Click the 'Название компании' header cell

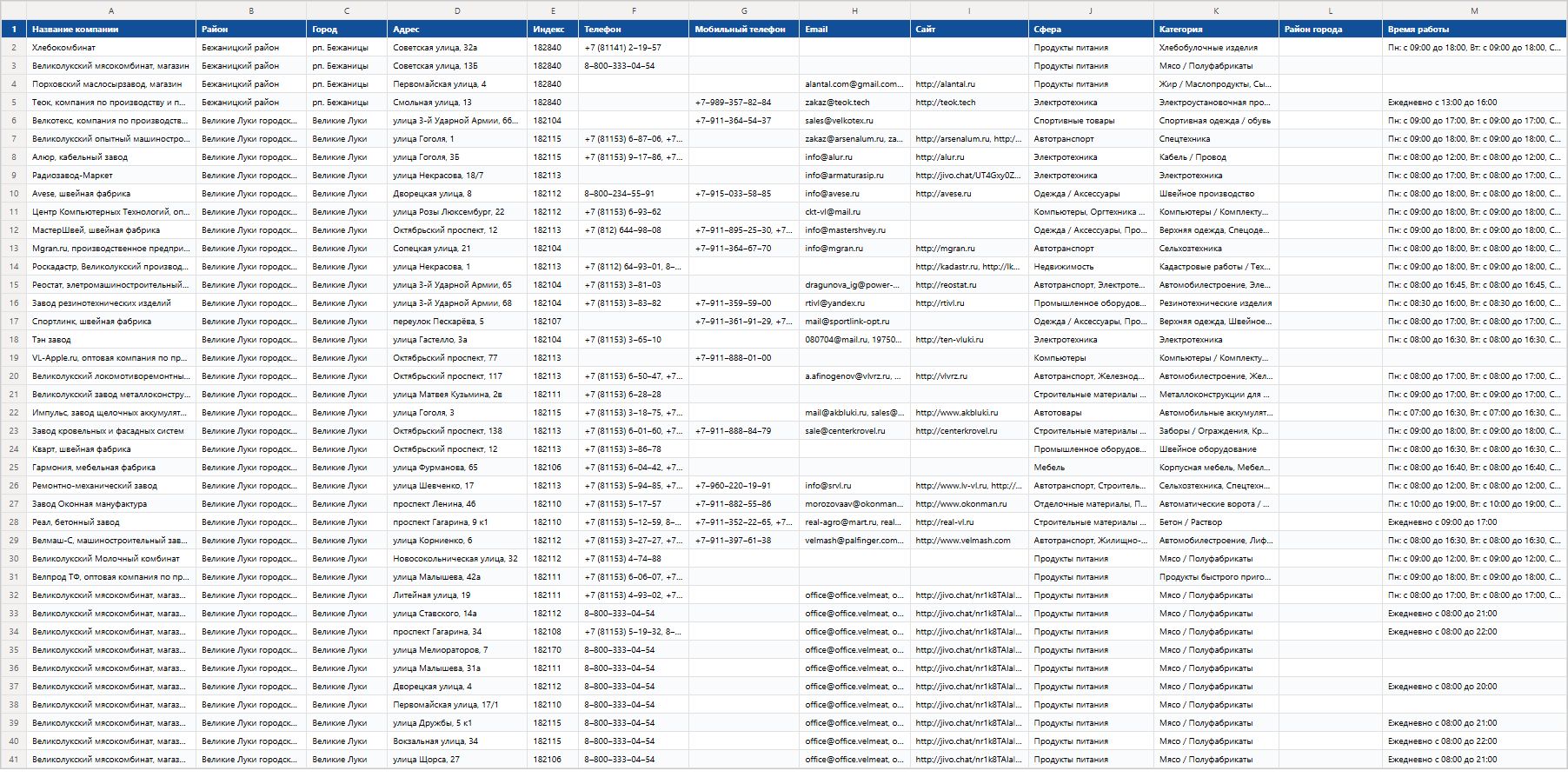click(x=111, y=29)
